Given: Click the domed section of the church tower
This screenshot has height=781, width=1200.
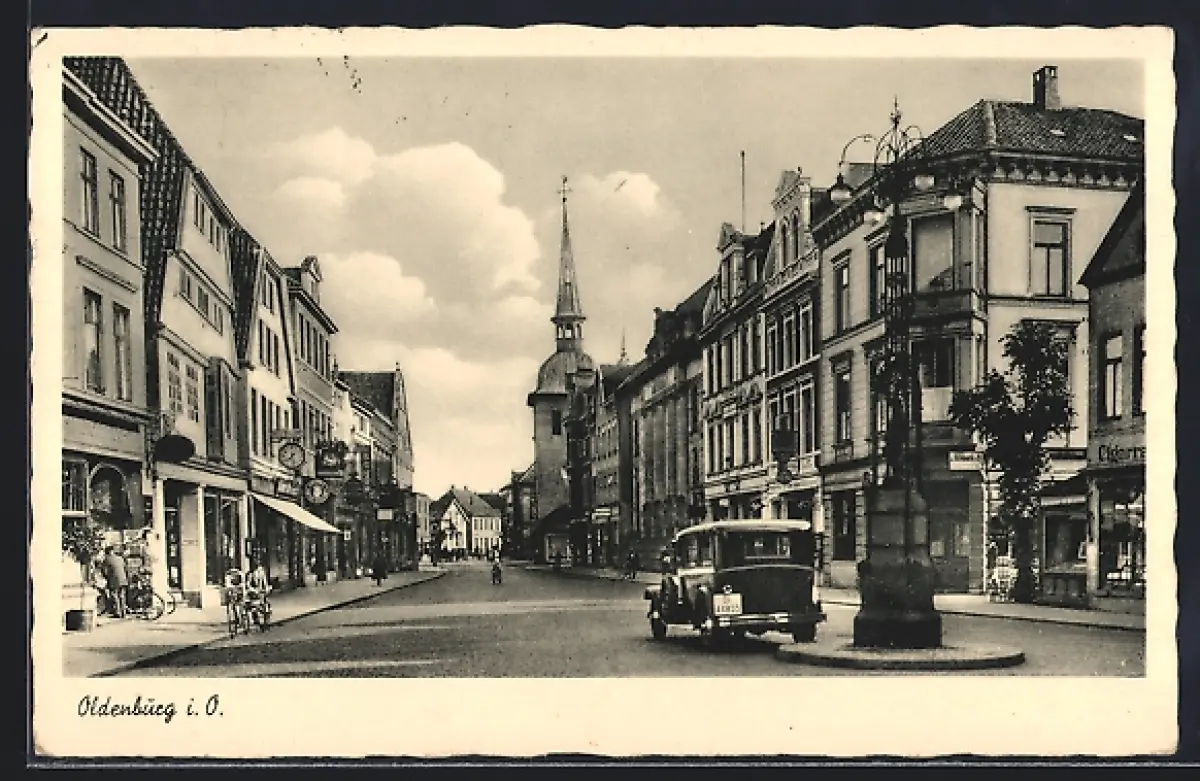Looking at the screenshot, I should [x=562, y=370].
